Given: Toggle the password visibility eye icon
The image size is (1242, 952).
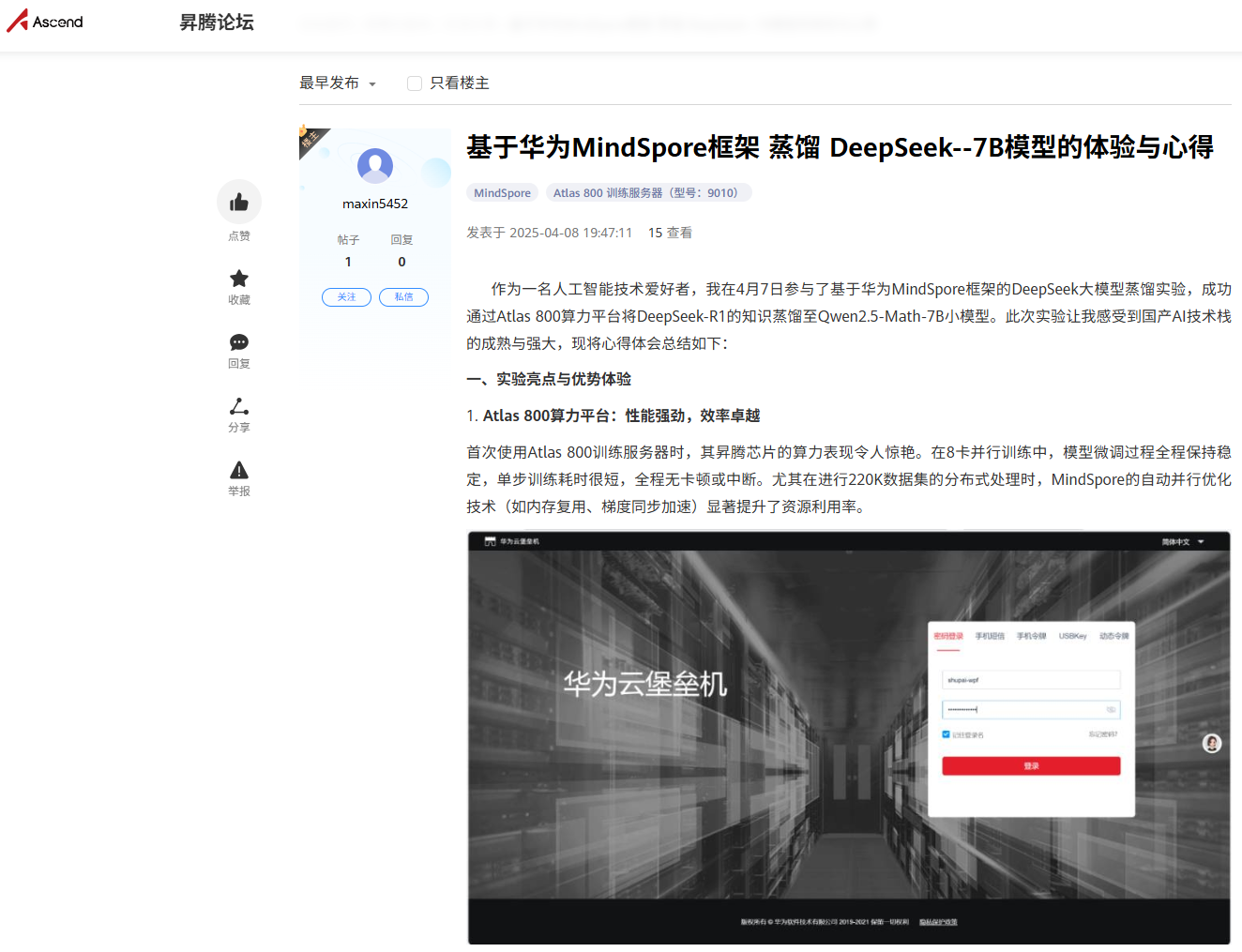Looking at the screenshot, I should (x=1111, y=710).
